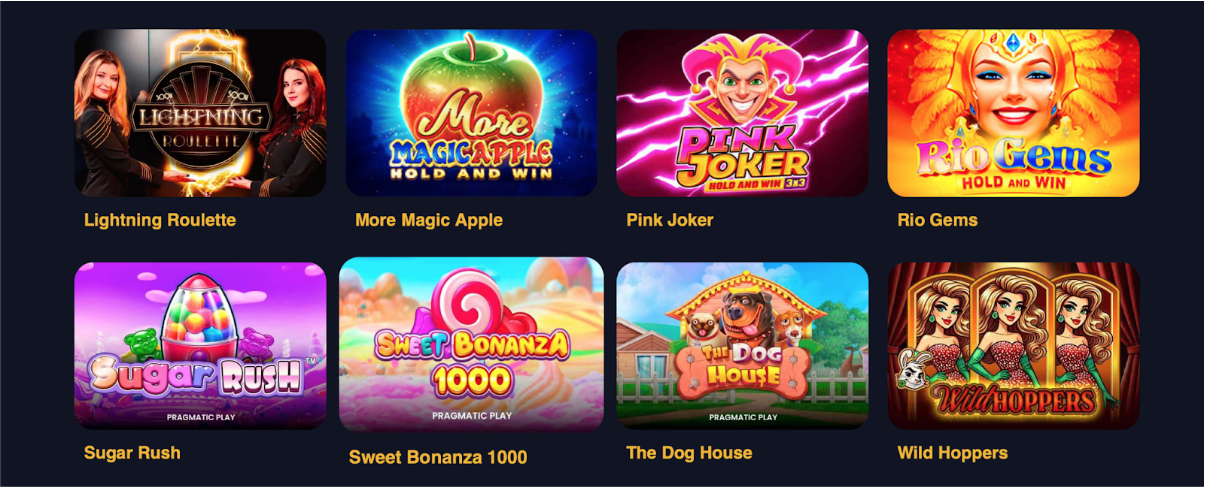This screenshot has width=1210, height=488.
Task: Click the Sugar Rush game thumbnail
Action: tap(200, 346)
